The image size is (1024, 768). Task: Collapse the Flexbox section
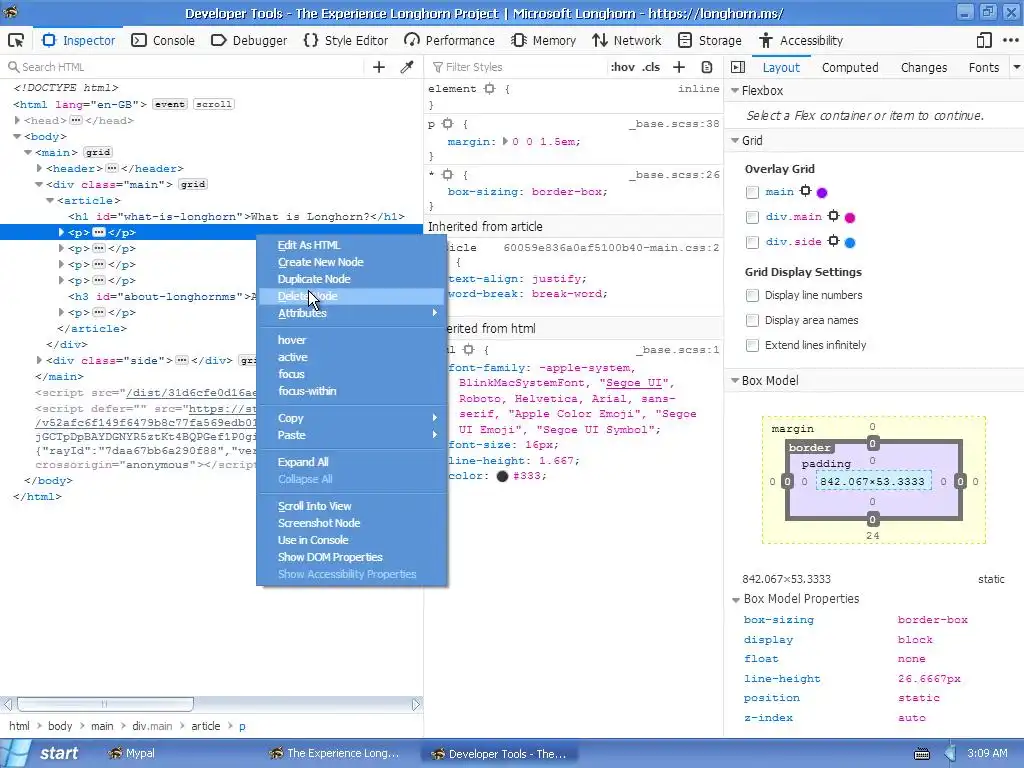tap(735, 91)
